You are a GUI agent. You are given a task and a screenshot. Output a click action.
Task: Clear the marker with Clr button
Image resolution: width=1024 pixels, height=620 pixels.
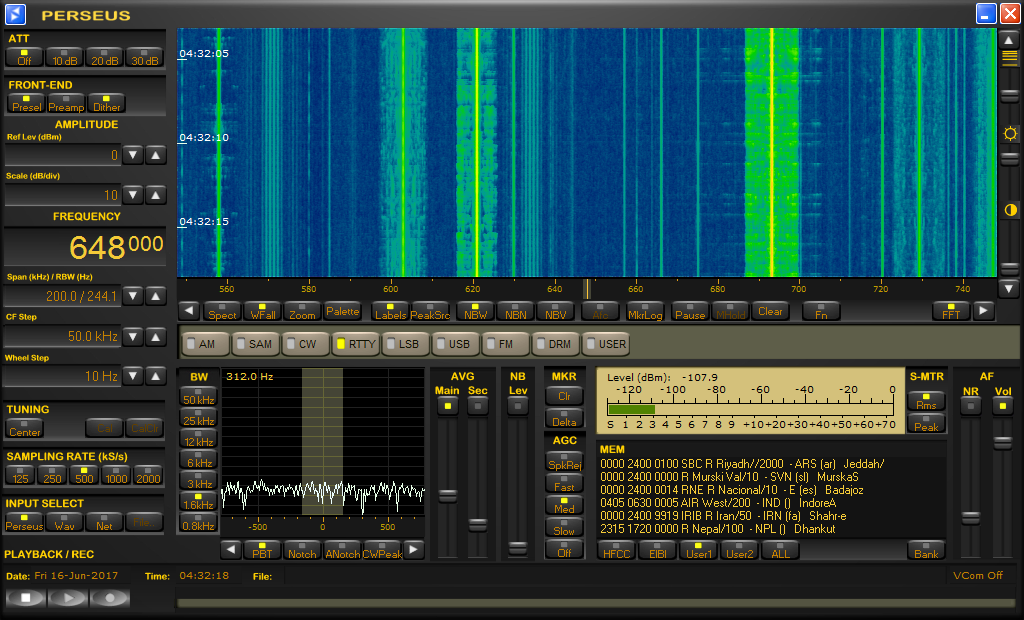(564, 396)
